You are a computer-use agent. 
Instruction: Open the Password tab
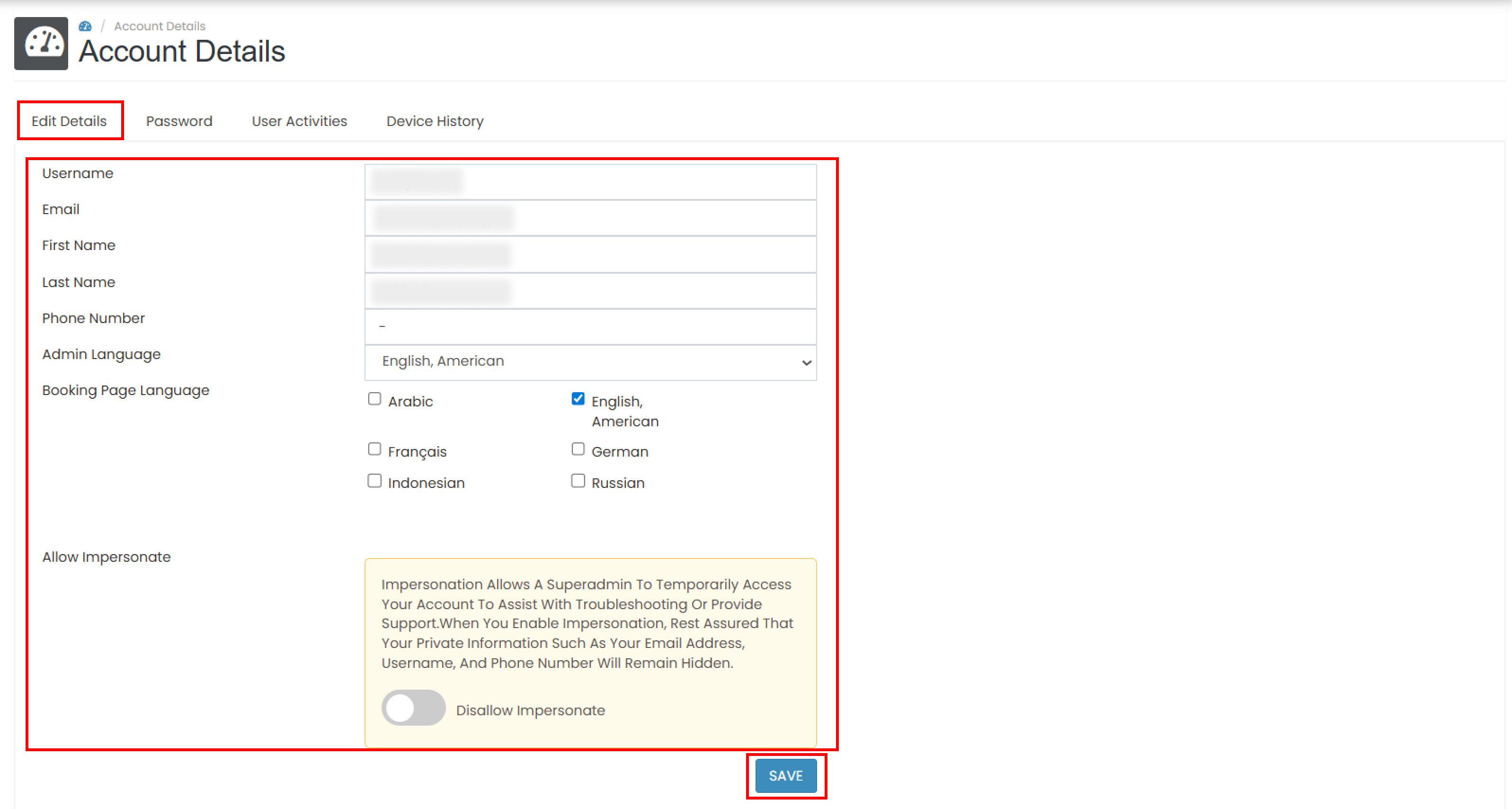[179, 121]
